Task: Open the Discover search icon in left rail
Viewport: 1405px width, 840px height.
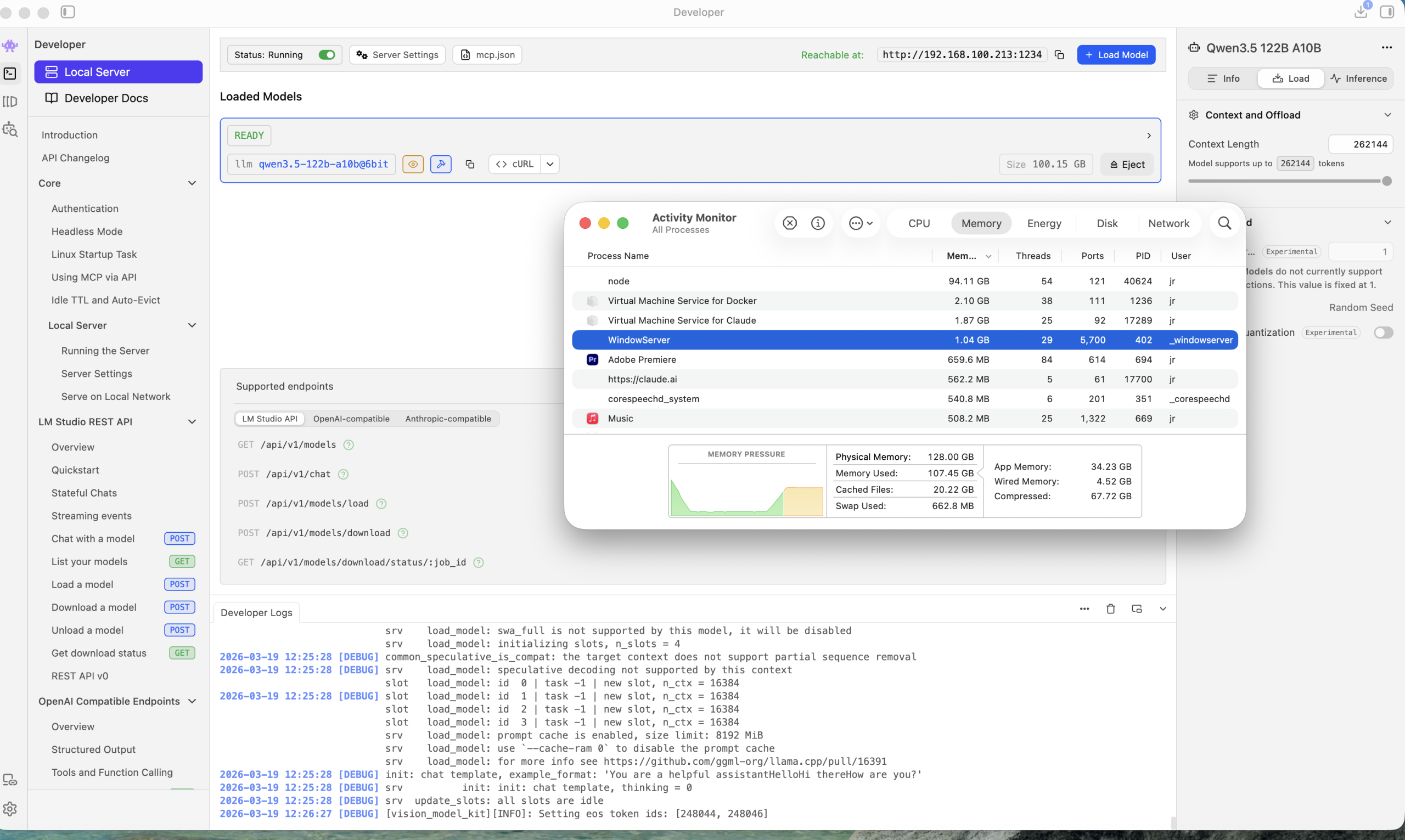Action: tap(10, 129)
